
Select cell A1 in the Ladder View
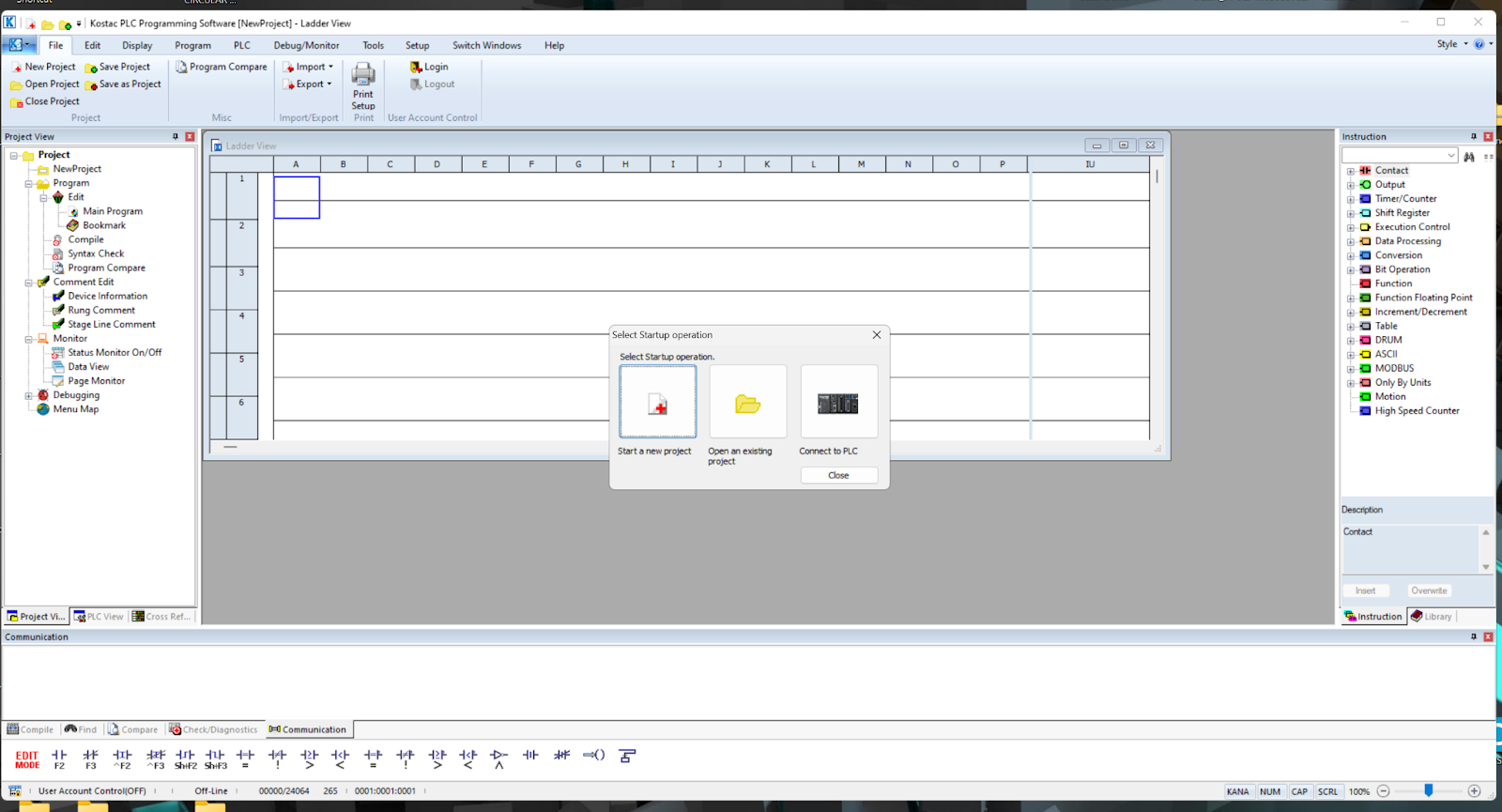[297, 197]
